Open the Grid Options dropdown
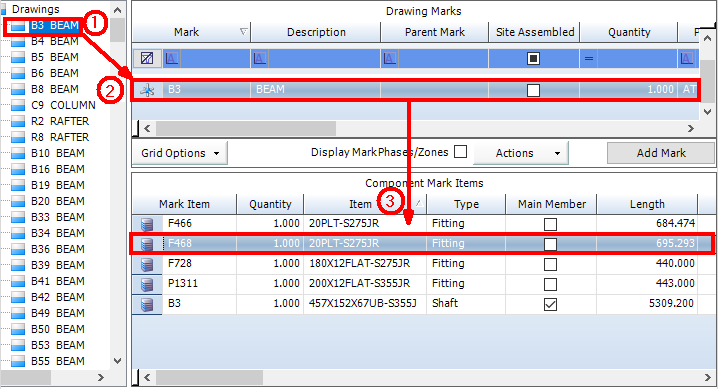 [180, 153]
